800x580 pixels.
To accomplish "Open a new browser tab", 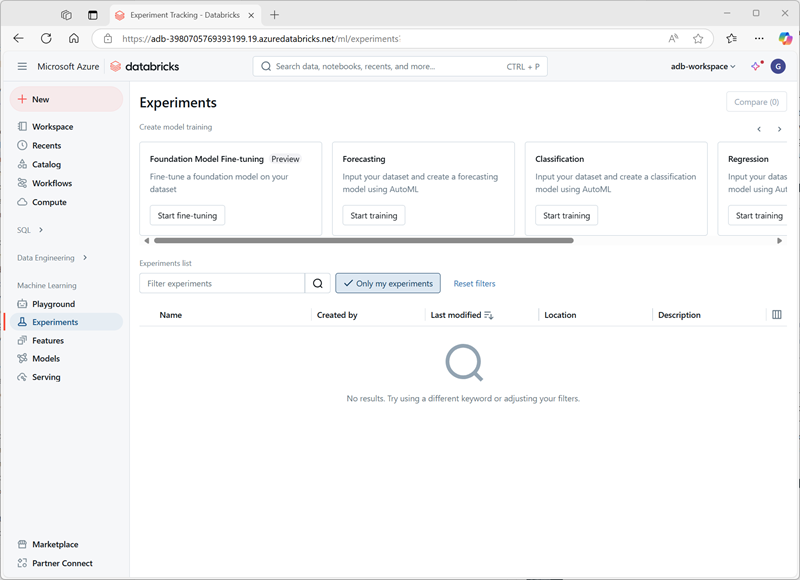I will click(x=274, y=15).
